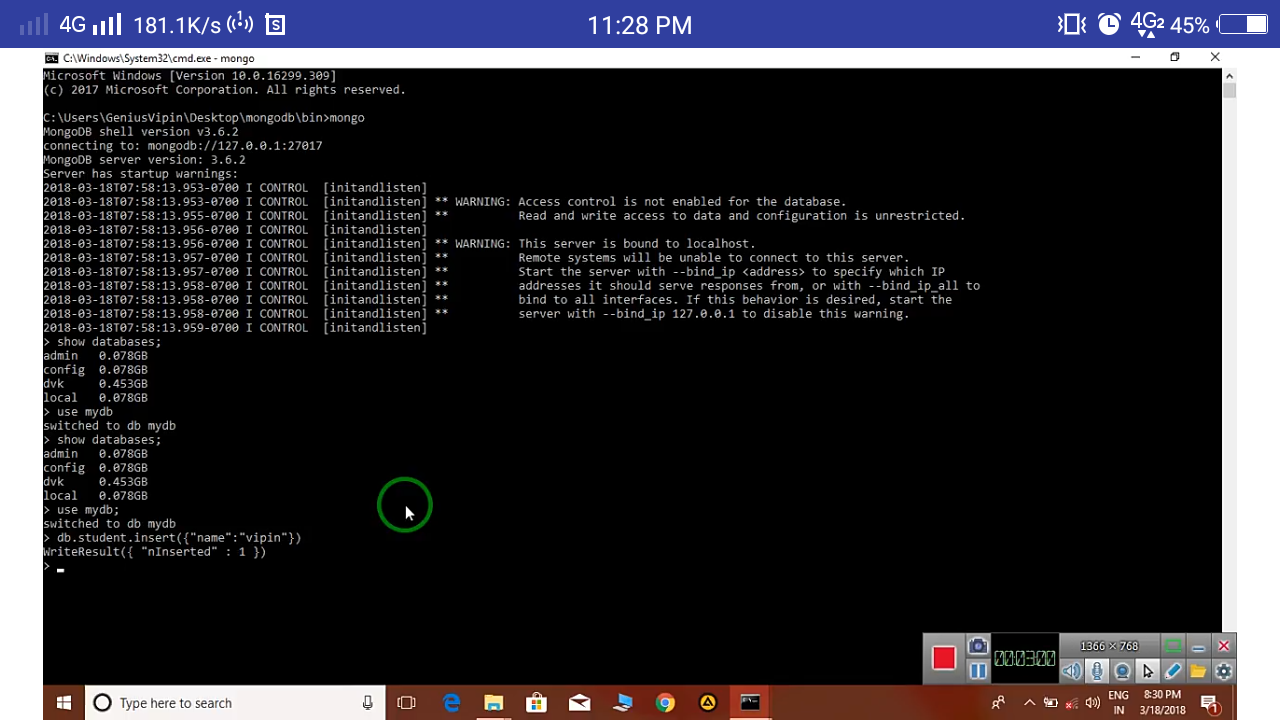Toggle microphone recording in the recorder
The height and width of the screenshot is (720, 1280).
(x=1097, y=671)
